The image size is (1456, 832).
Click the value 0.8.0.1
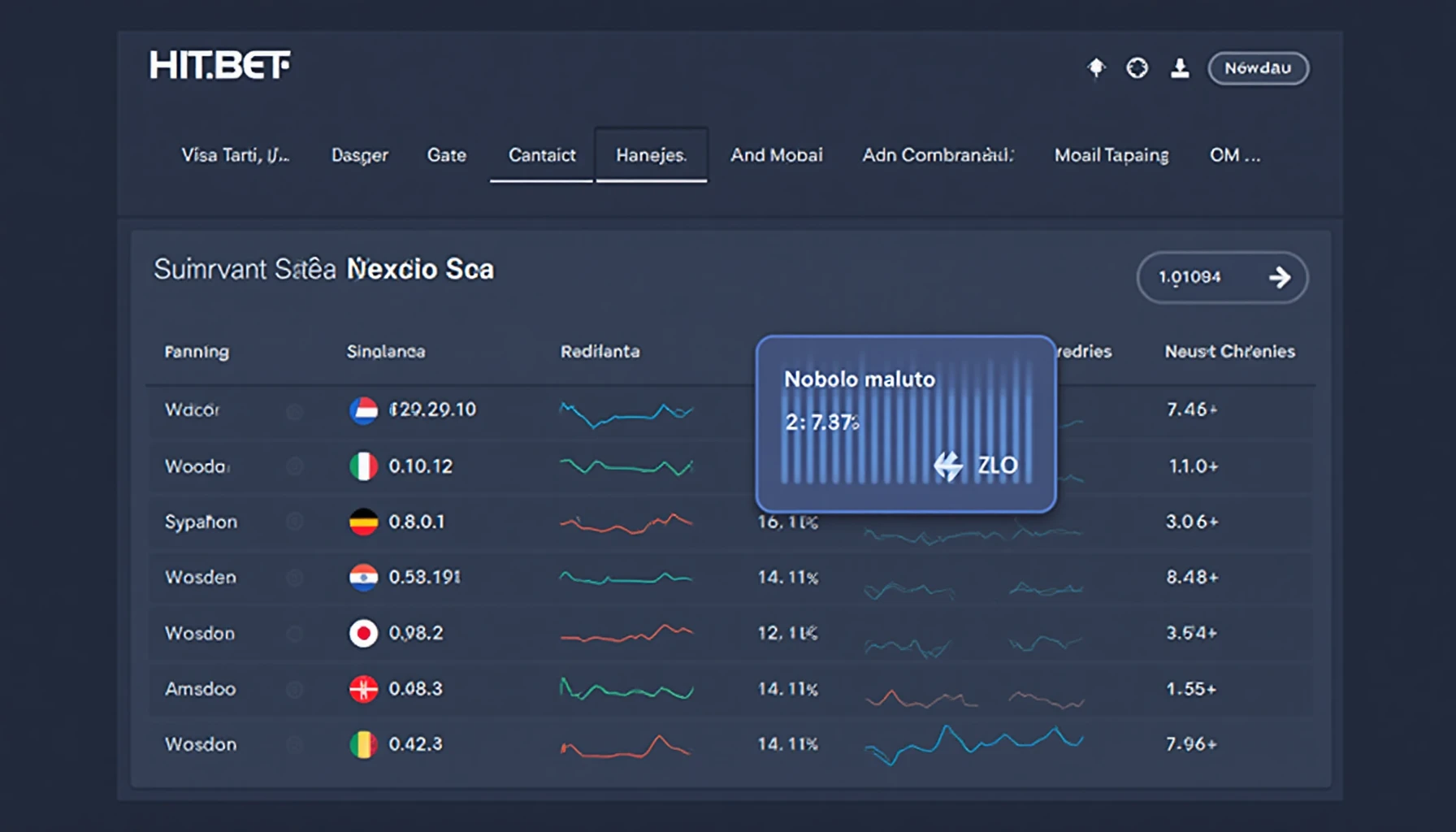[416, 522]
